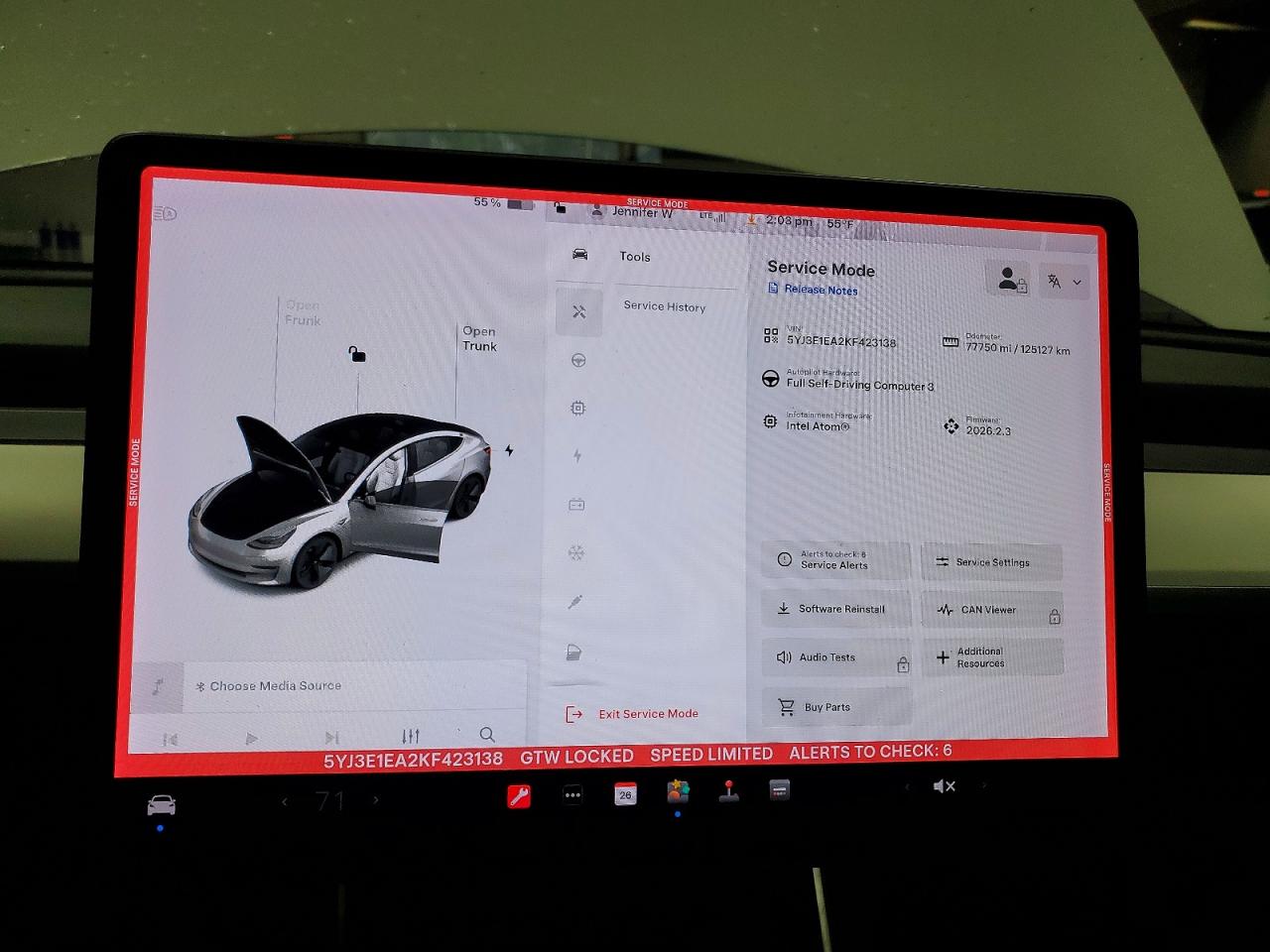Tap the music note album art placeholder
Screen dimensions: 1270x952
[158, 686]
